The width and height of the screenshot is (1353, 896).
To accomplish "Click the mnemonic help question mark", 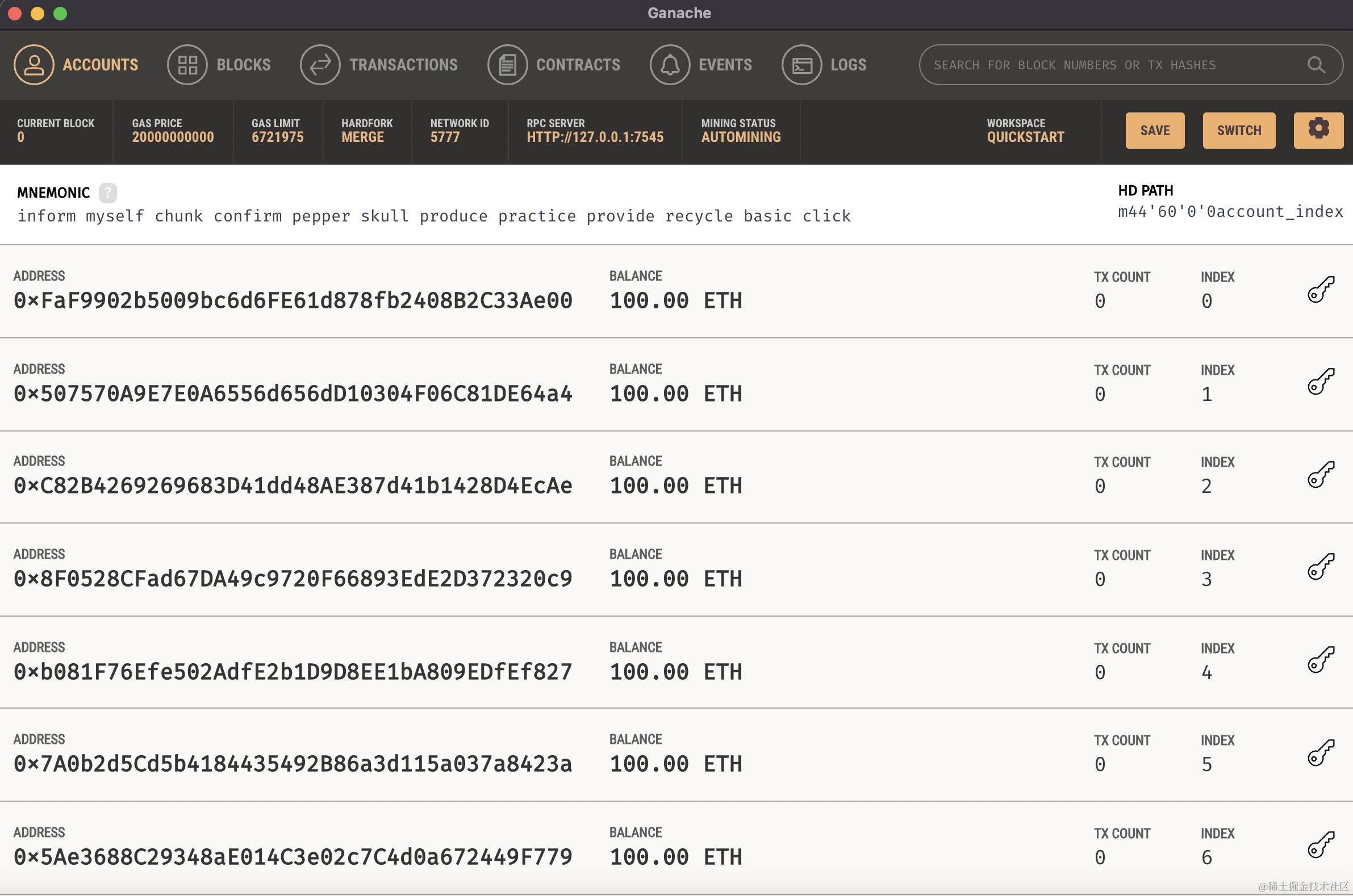I will click(x=107, y=192).
